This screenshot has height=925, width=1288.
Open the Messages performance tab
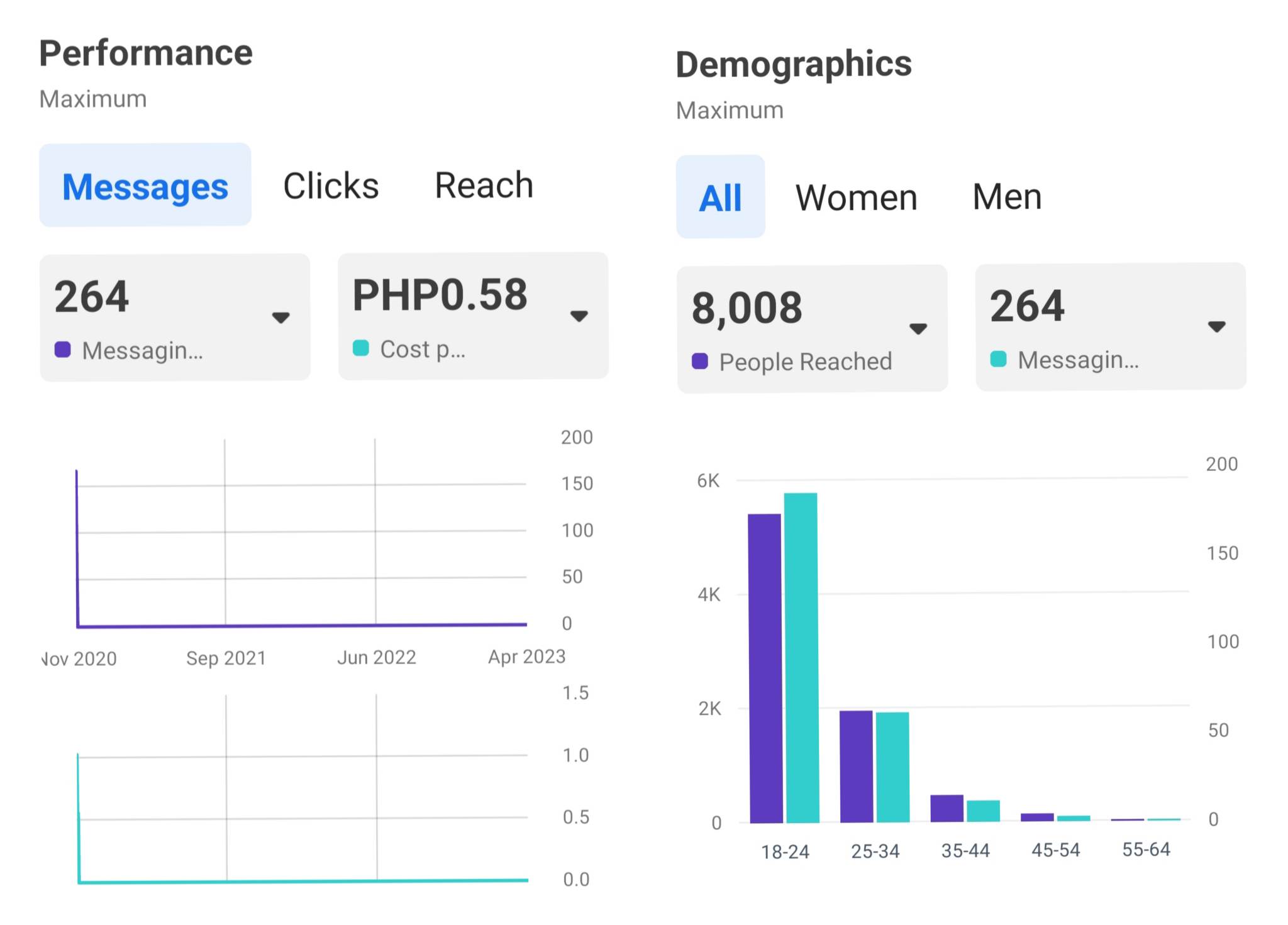pos(145,186)
